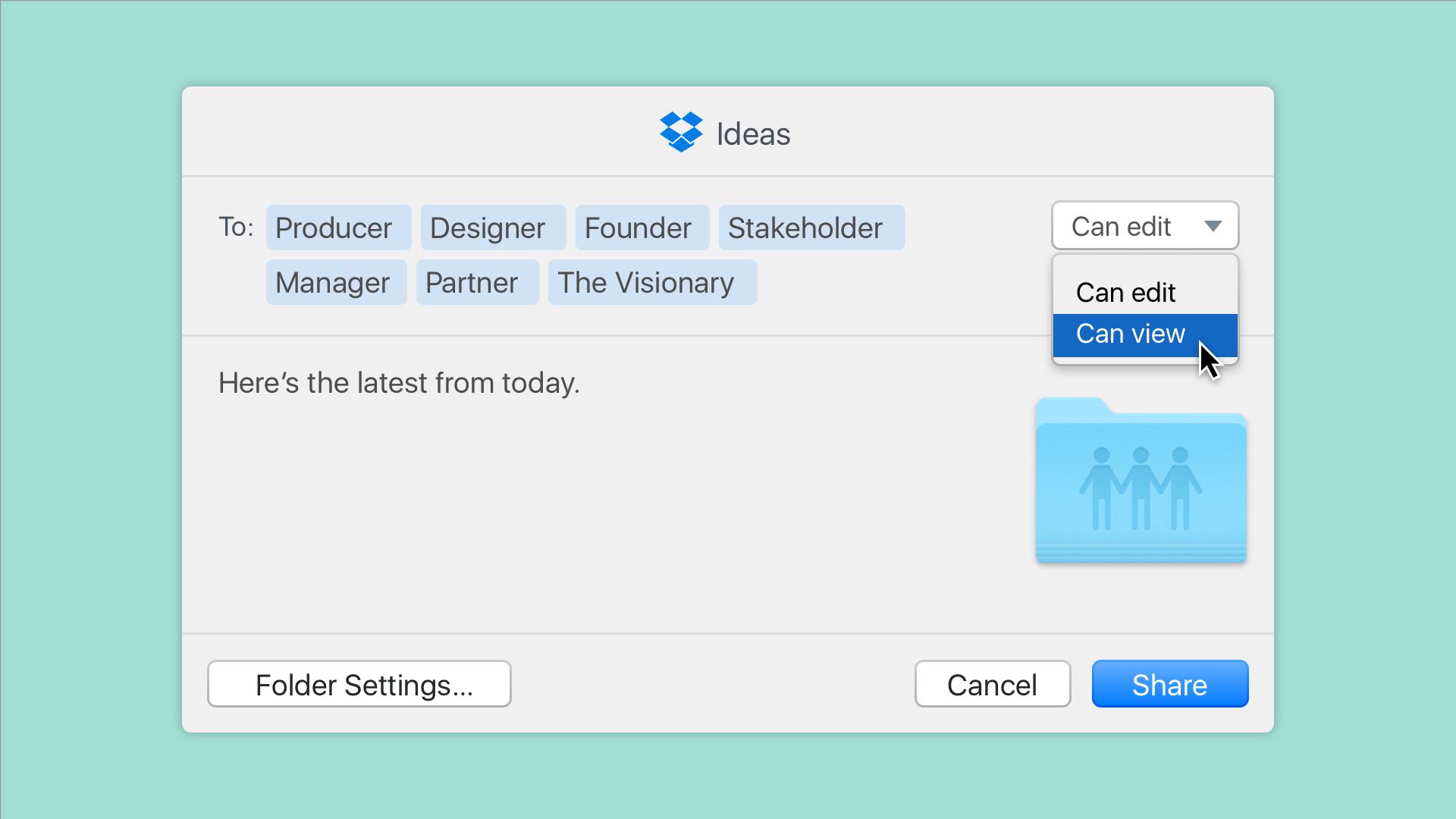
Task: Click the Manager recipient tag
Action: click(334, 282)
